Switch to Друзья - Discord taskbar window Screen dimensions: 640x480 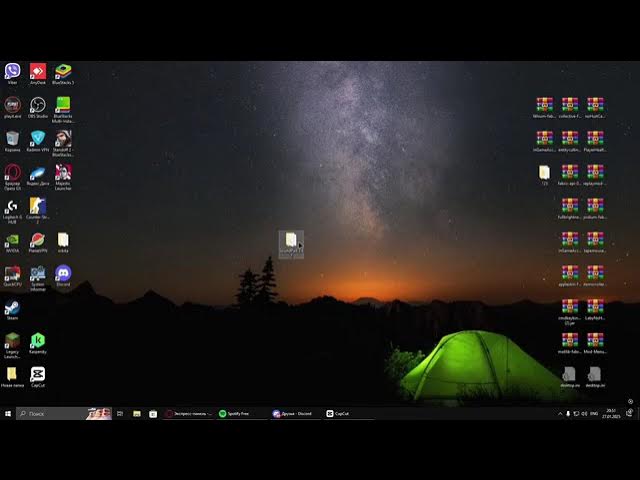click(296, 413)
